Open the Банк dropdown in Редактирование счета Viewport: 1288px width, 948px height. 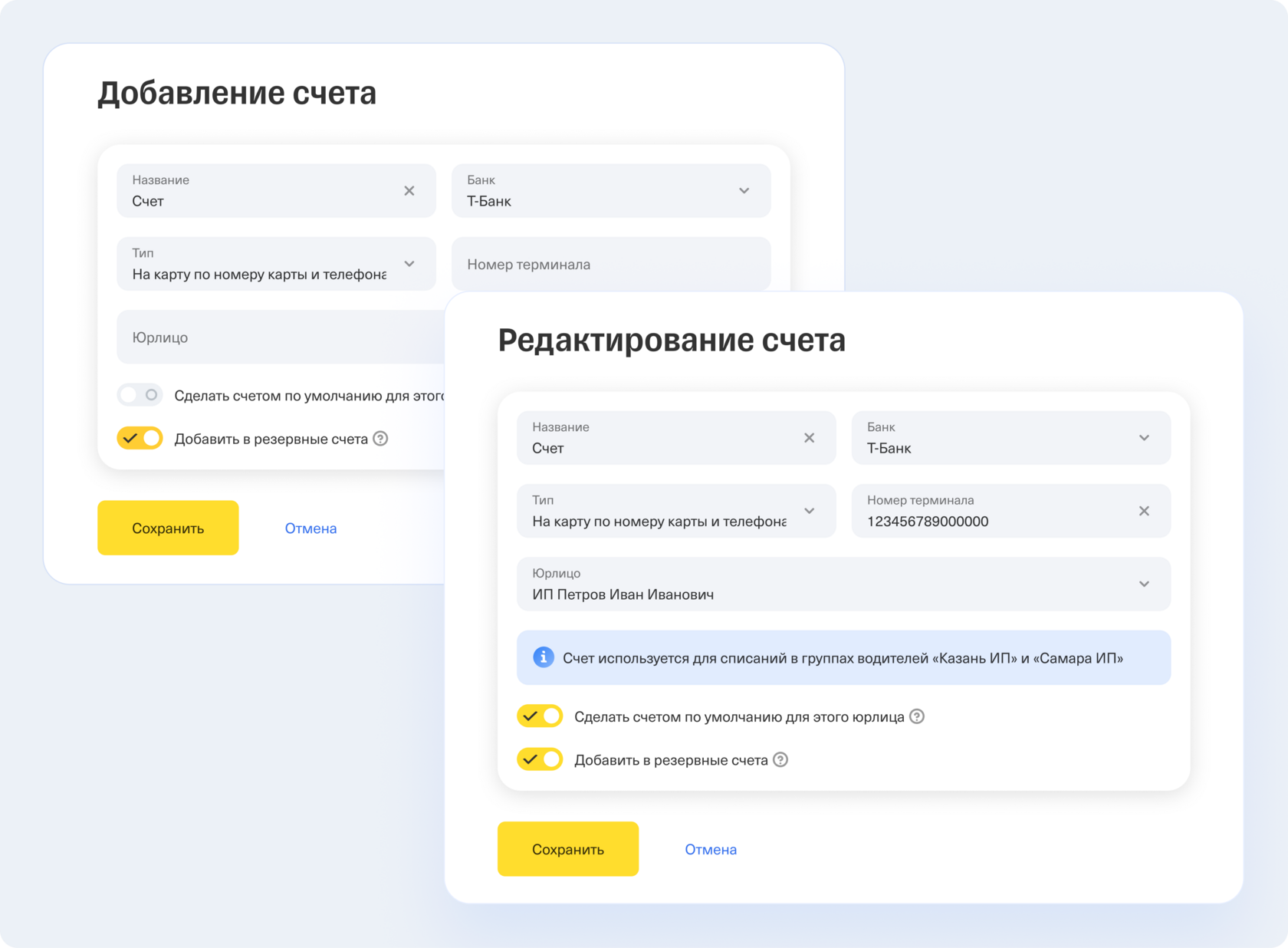pyautogui.click(x=1144, y=438)
